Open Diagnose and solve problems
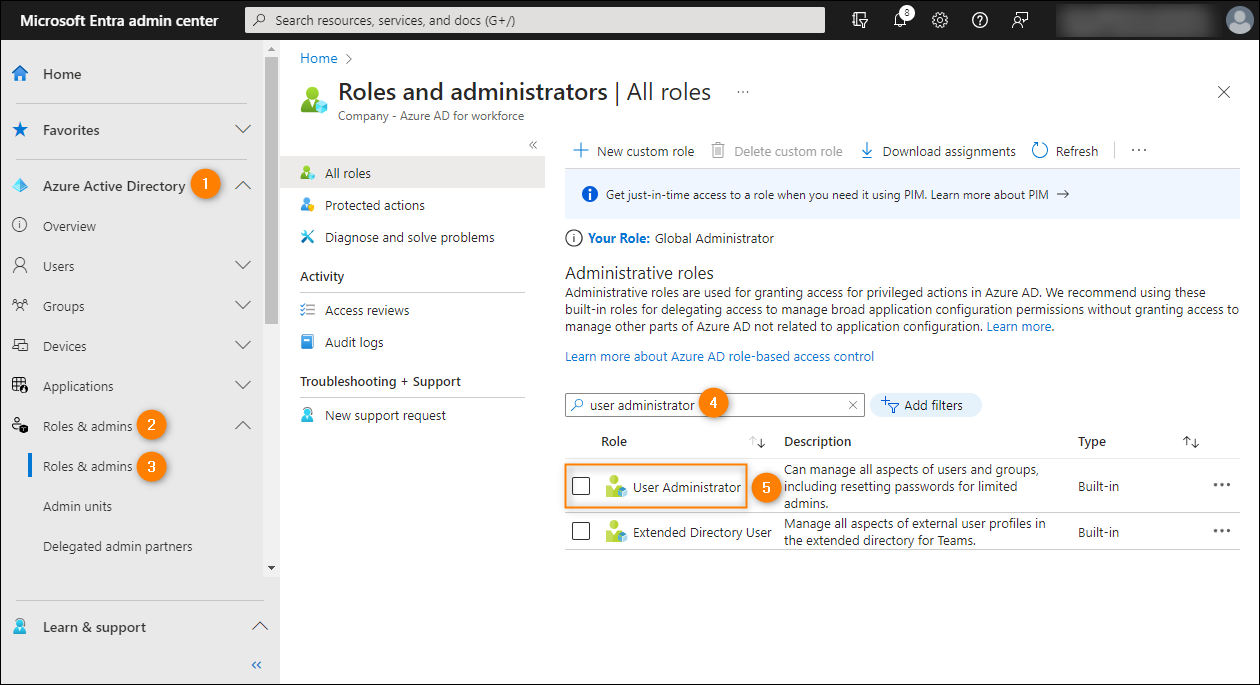Screen dimensions: 1260x685 point(412,237)
